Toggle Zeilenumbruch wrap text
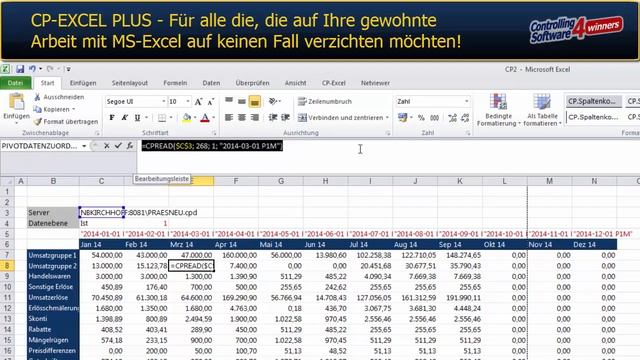The width and height of the screenshot is (640, 360). pyautogui.click(x=325, y=101)
